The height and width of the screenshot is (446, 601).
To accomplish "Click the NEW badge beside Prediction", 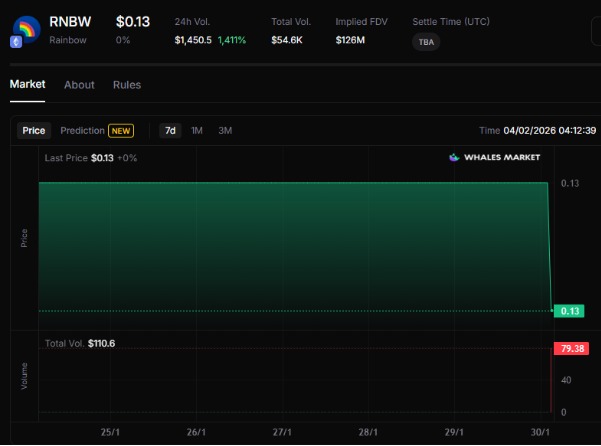I will click(121, 131).
